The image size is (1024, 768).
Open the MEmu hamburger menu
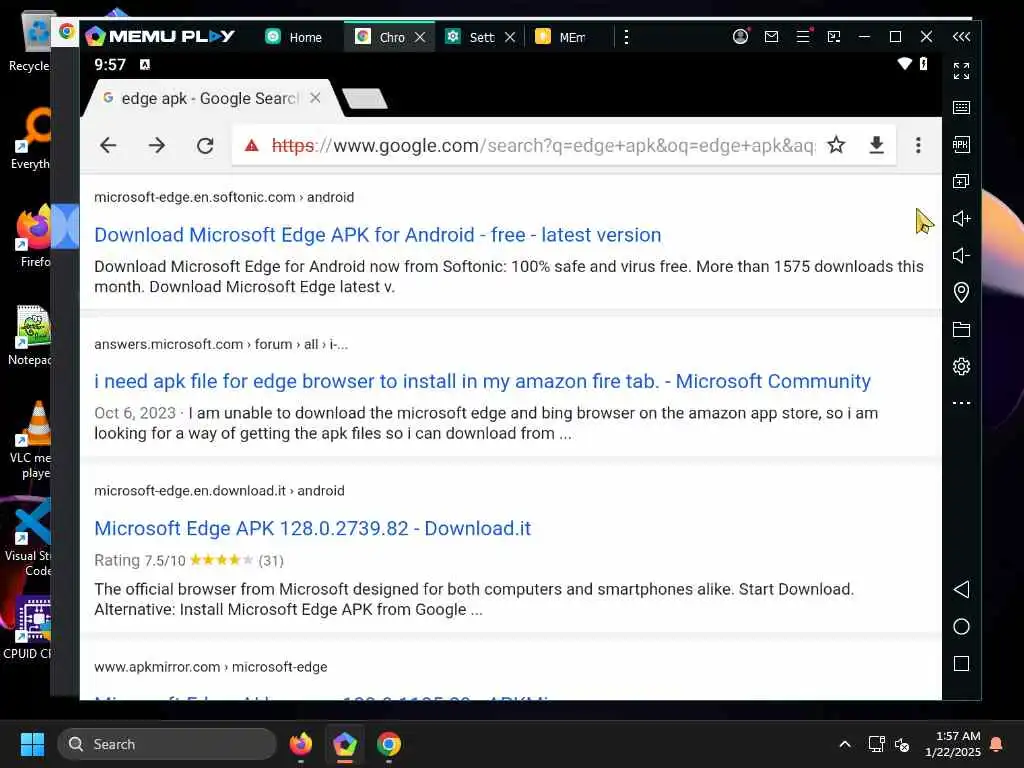[803, 37]
